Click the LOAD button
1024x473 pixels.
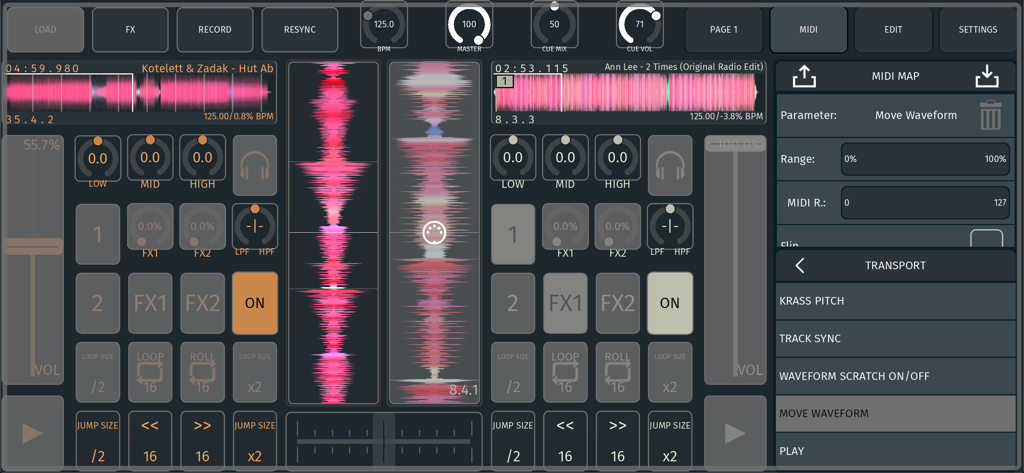(46, 30)
